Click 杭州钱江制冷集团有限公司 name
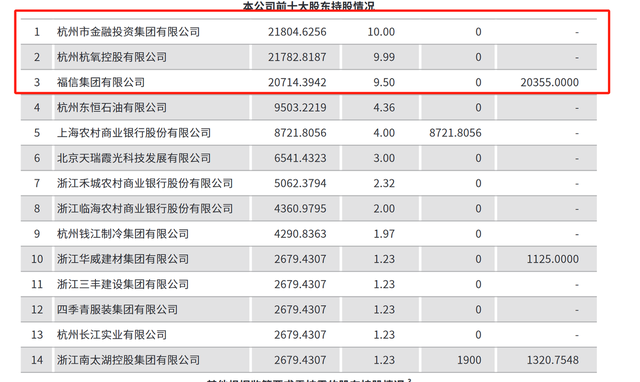Viewport: 640px width, 382px height. click(123, 234)
